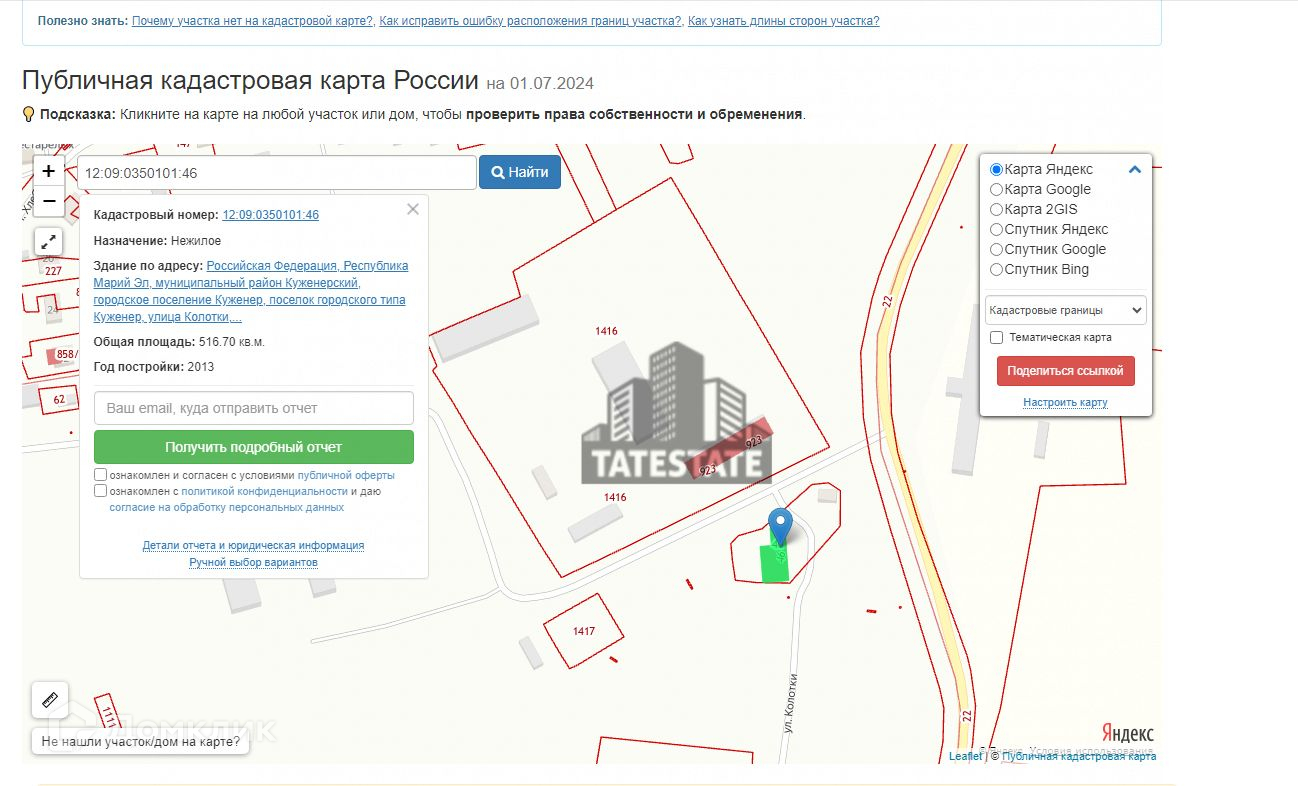This screenshot has width=1298, height=786.
Task: Switch to Спутник Google imagery
Action: pos(996,250)
